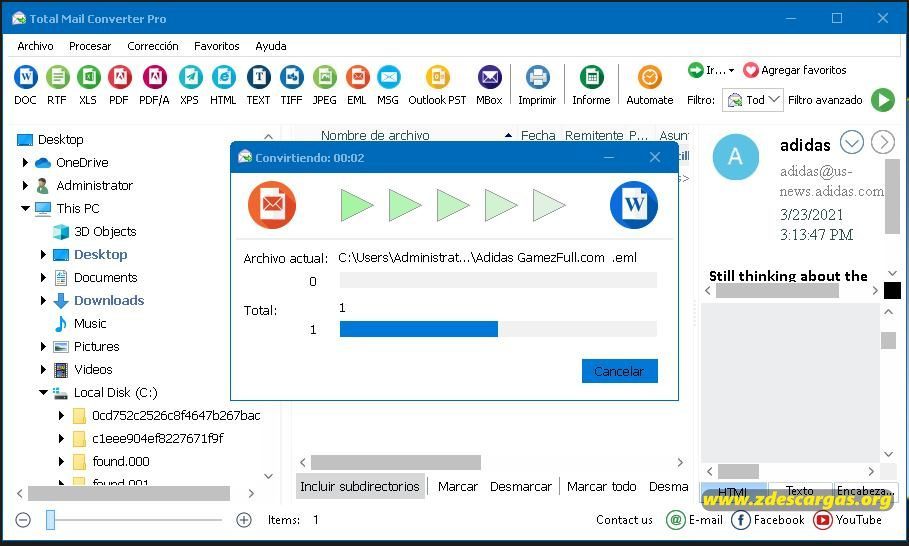Expand the Documents folder node
Image resolution: width=909 pixels, height=546 pixels.
click(43, 278)
